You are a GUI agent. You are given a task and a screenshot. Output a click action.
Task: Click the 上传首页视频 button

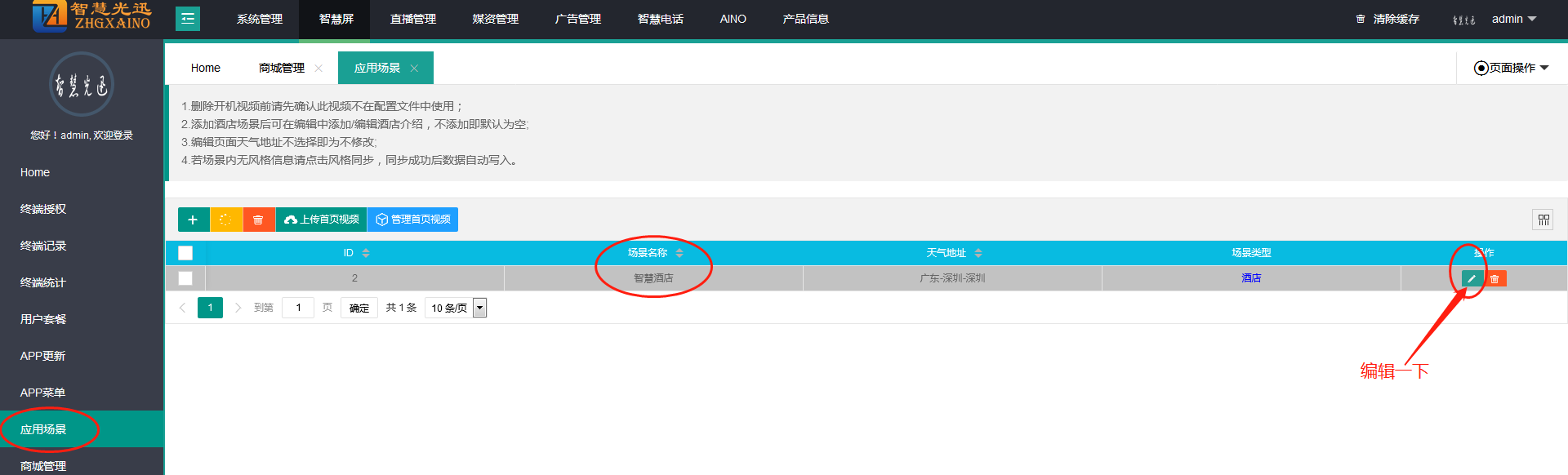click(x=322, y=220)
